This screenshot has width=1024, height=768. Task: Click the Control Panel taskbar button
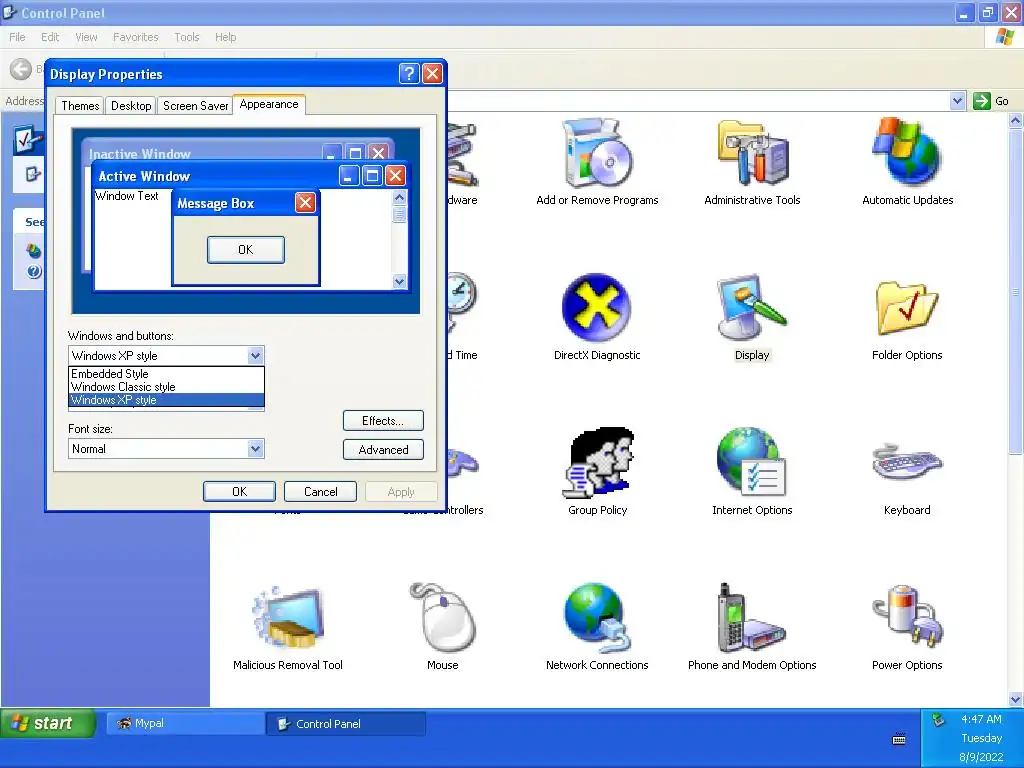click(x=345, y=724)
